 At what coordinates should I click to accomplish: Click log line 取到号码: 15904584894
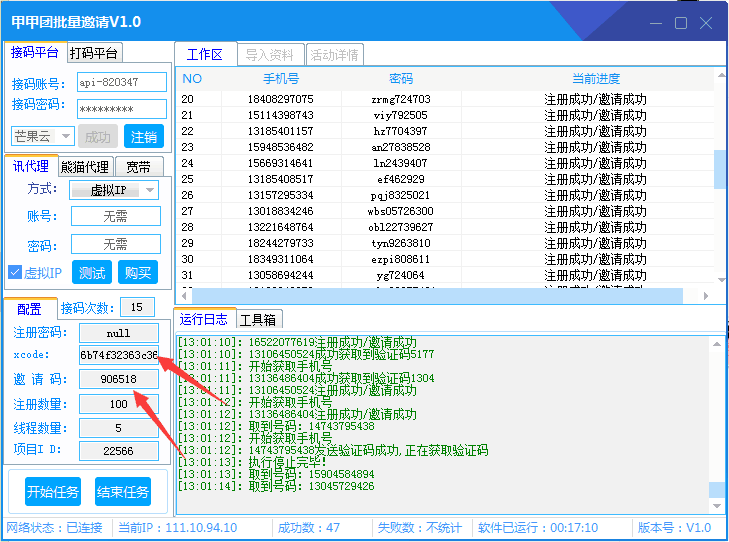pos(276,474)
